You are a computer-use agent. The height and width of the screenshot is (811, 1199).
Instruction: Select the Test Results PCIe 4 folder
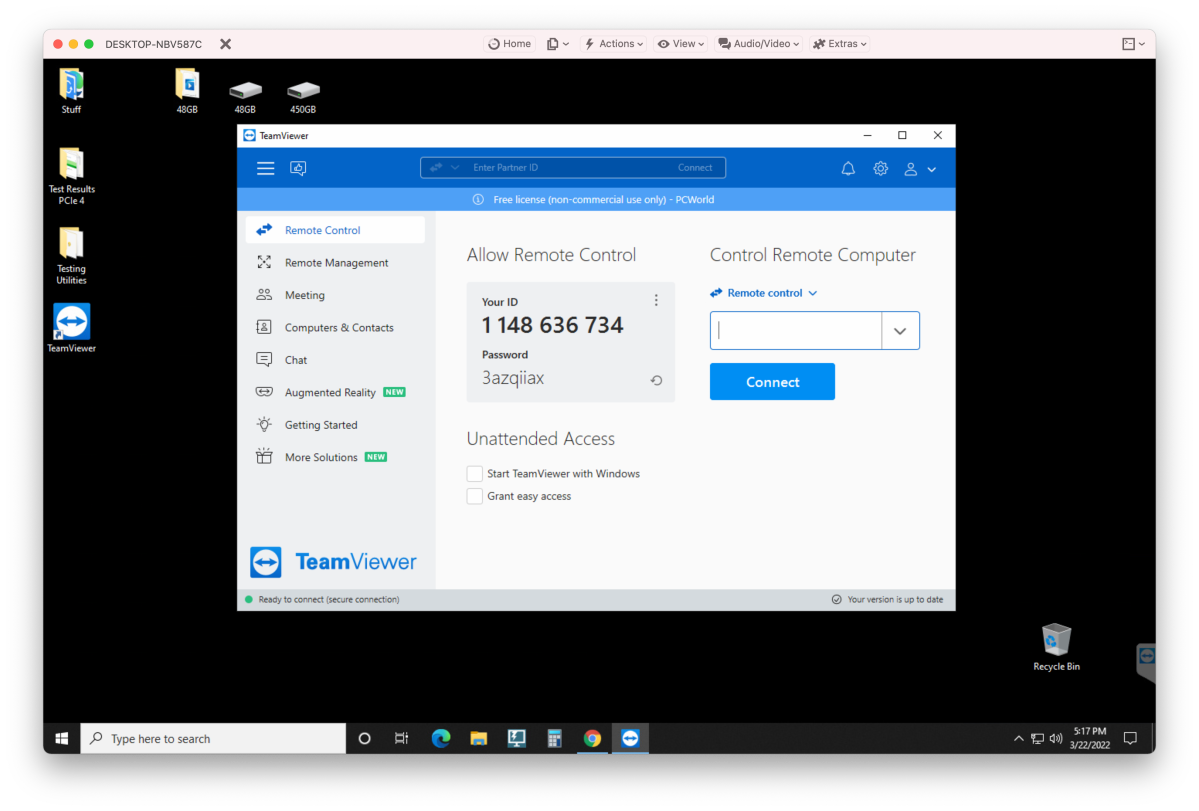coord(71,177)
